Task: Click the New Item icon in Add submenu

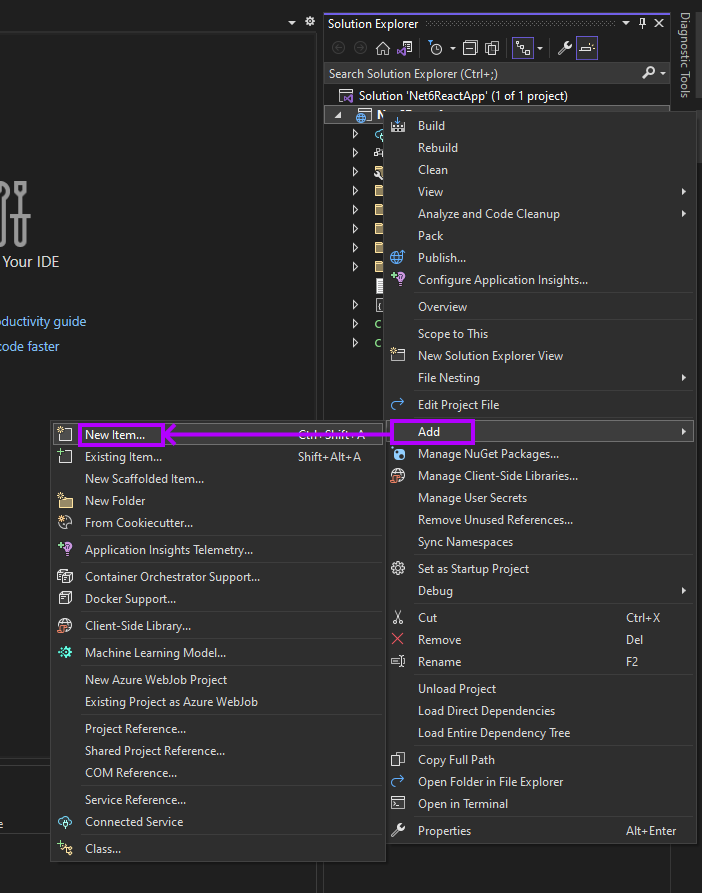Action: [x=65, y=435]
